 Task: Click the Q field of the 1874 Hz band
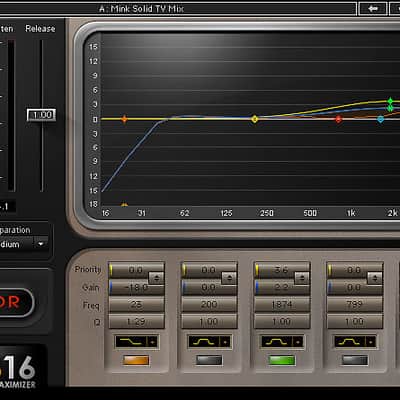pyautogui.click(x=282, y=322)
